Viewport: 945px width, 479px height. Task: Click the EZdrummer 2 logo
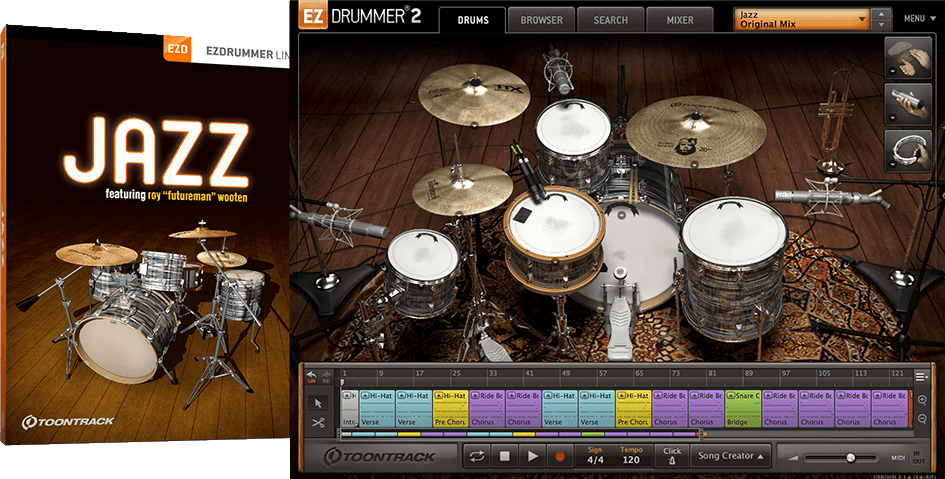(360, 16)
